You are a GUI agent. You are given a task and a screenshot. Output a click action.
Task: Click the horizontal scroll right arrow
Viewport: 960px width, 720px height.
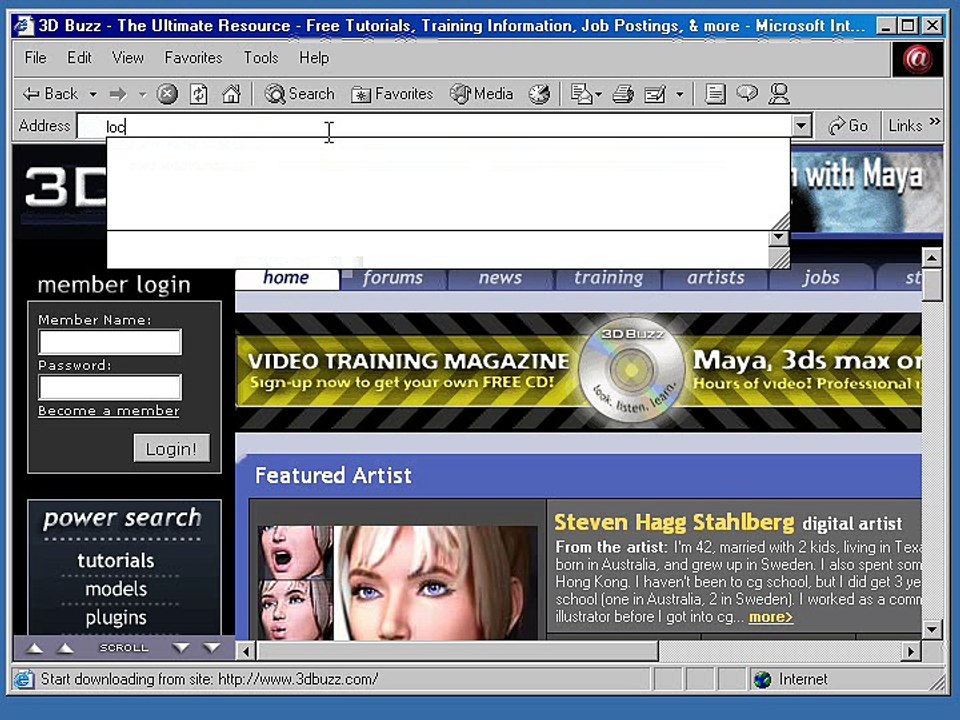911,651
